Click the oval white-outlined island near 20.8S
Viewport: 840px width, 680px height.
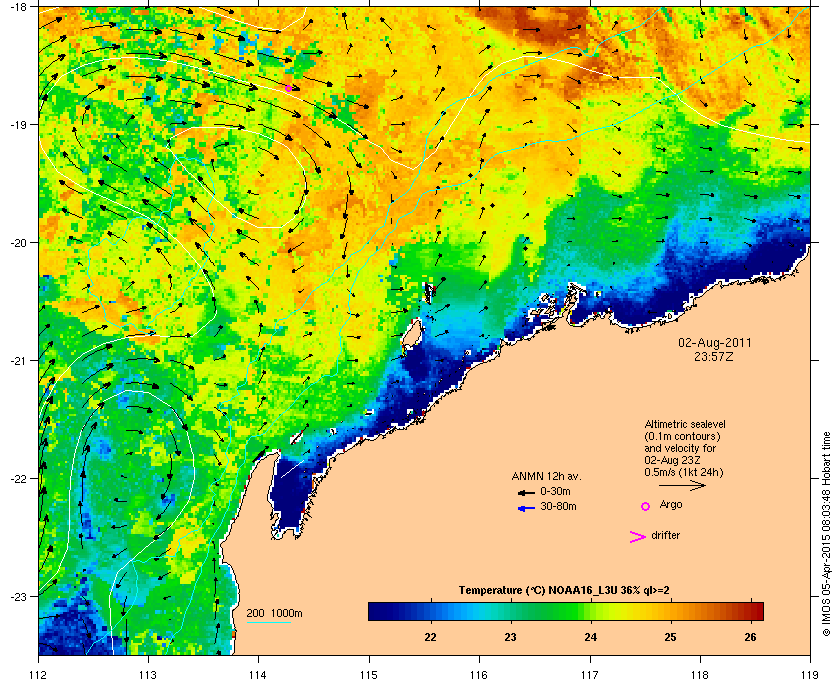412,333
